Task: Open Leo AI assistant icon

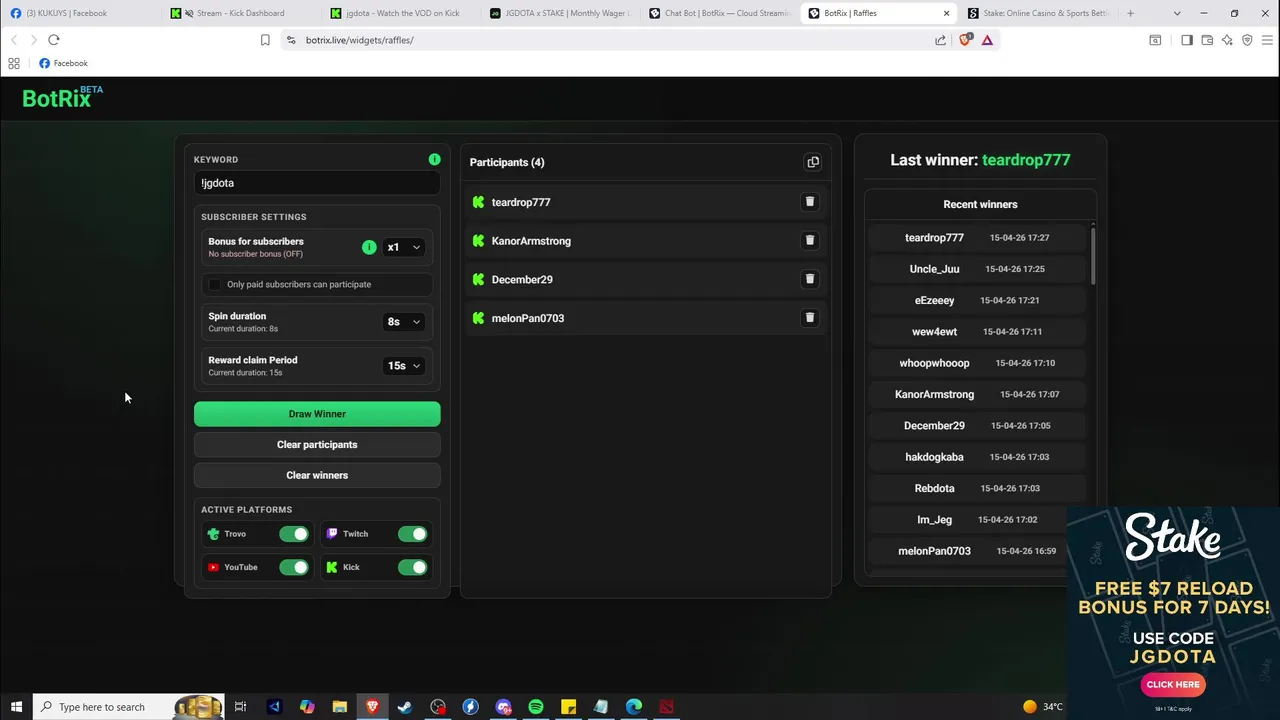Action: (1227, 40)
